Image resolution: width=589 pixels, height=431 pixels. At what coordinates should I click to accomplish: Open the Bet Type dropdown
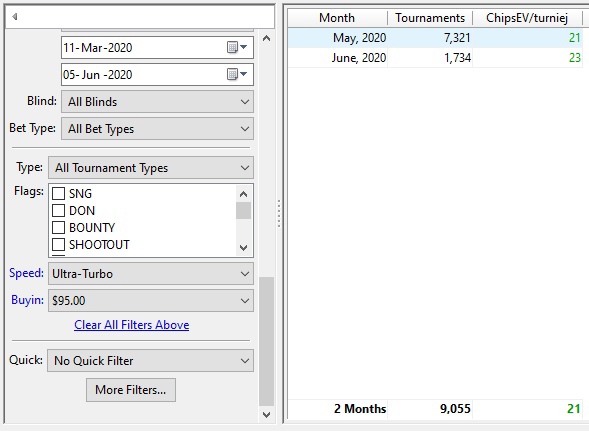click(x=157, y=129)
